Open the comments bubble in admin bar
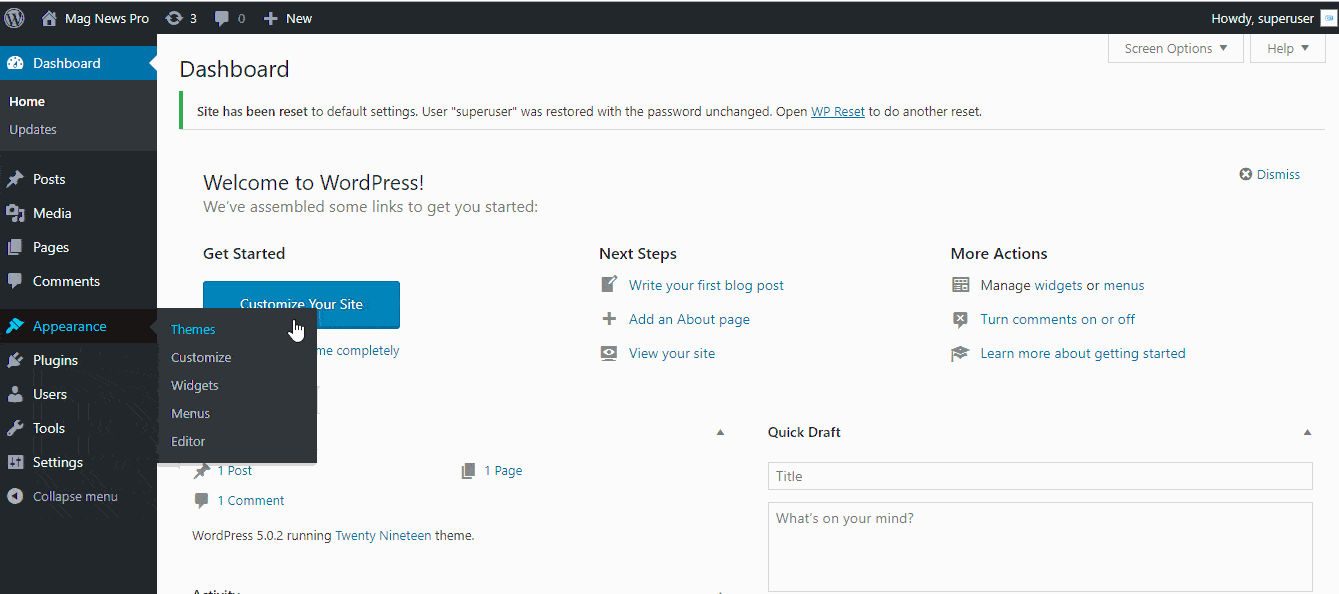This screenshot has width=1339, height=594. (222, 18)
